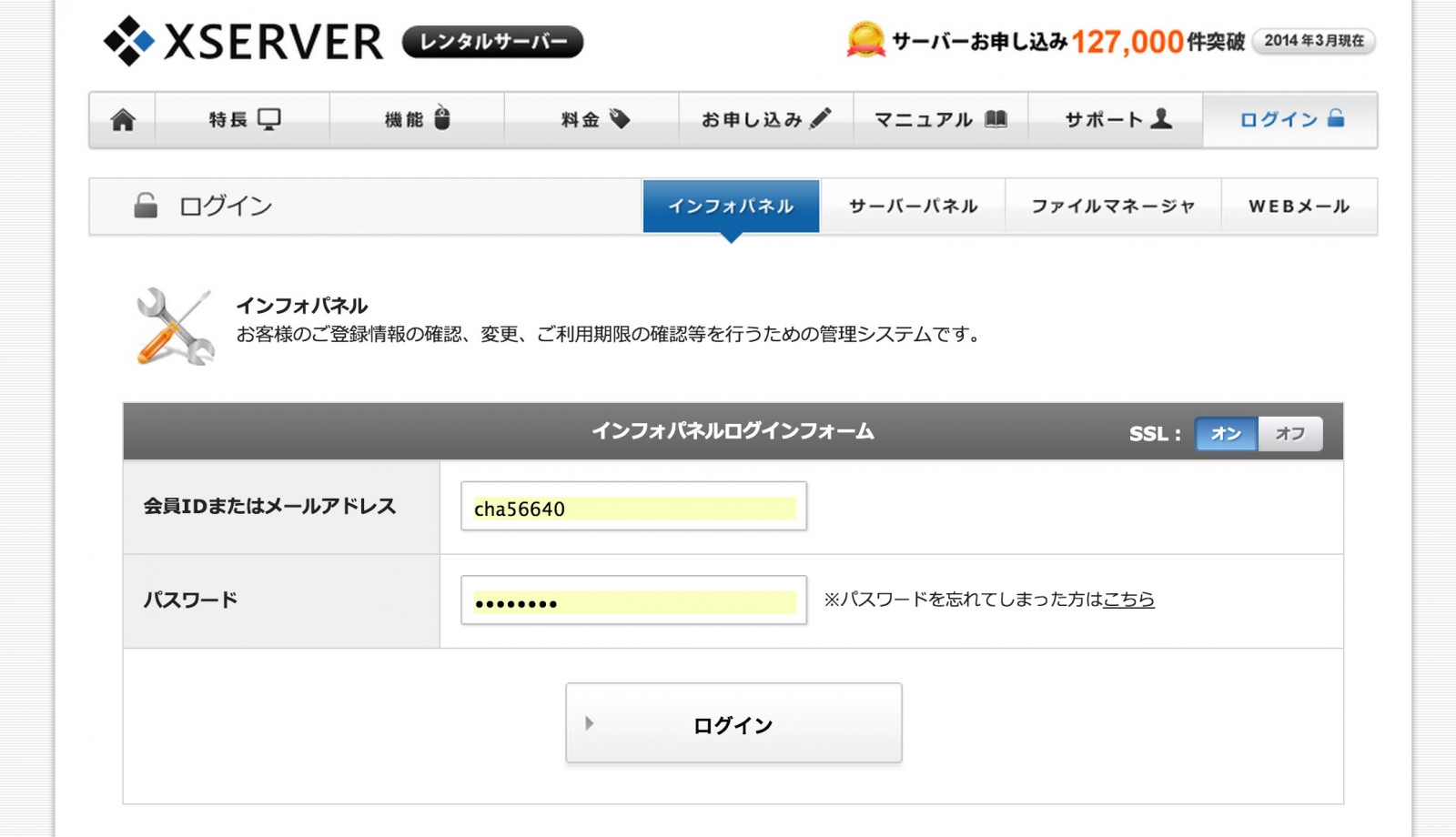The width and height of the screenshot is (1456, 837).
Task: Click the 2014年3月現在 date badge
Action: (x=1313, y=41)
